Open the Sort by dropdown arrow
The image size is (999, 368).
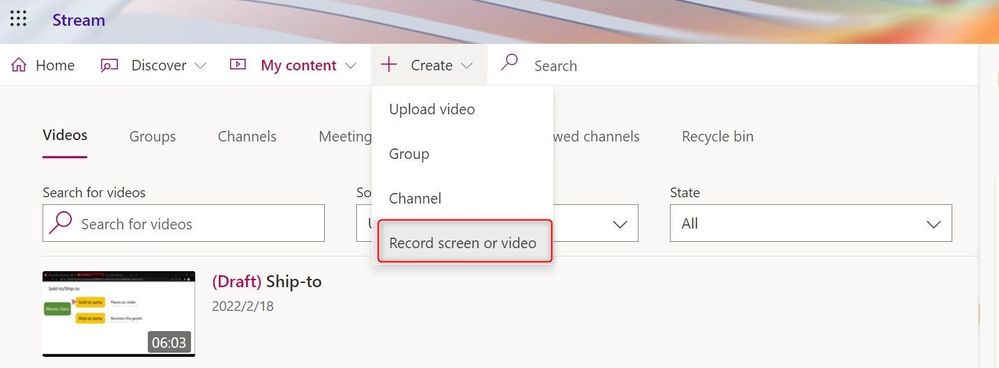[x=619, y=224]
